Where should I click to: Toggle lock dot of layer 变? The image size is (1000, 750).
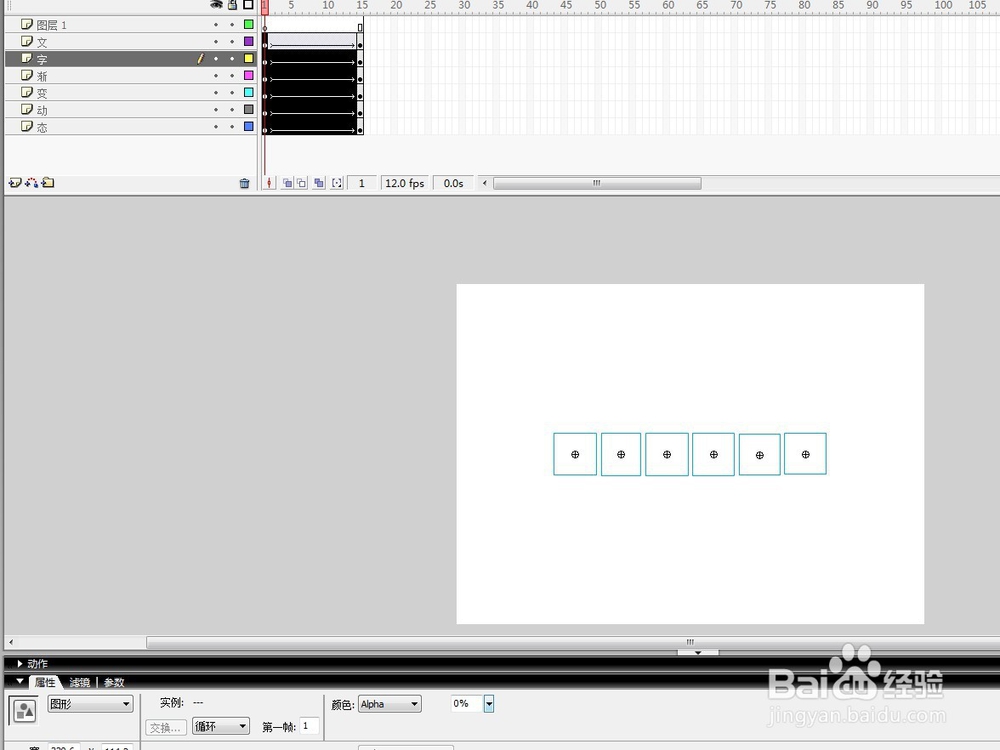point(232,92)
